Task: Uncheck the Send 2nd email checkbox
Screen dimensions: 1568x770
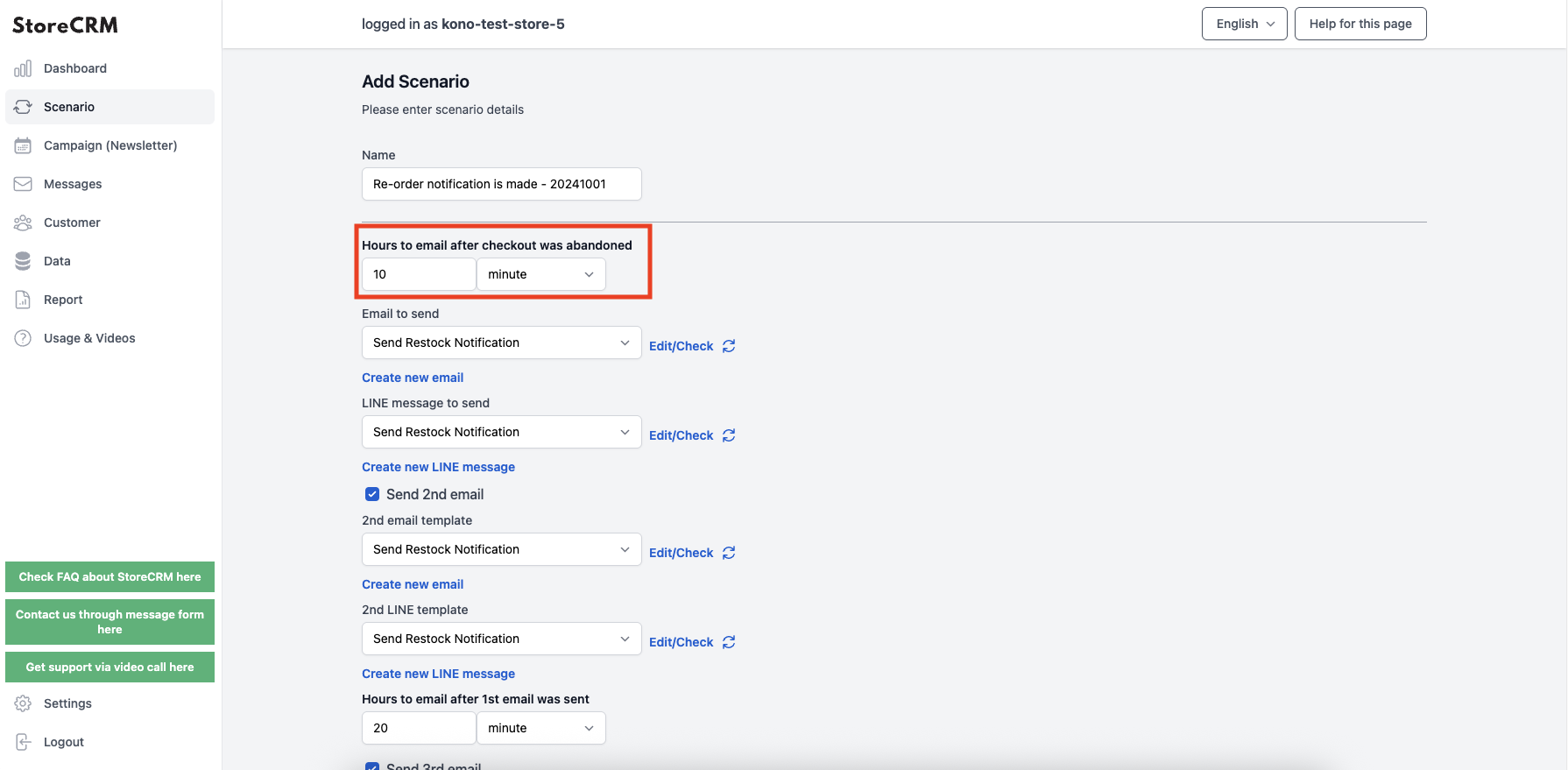Action: point(372,494)
